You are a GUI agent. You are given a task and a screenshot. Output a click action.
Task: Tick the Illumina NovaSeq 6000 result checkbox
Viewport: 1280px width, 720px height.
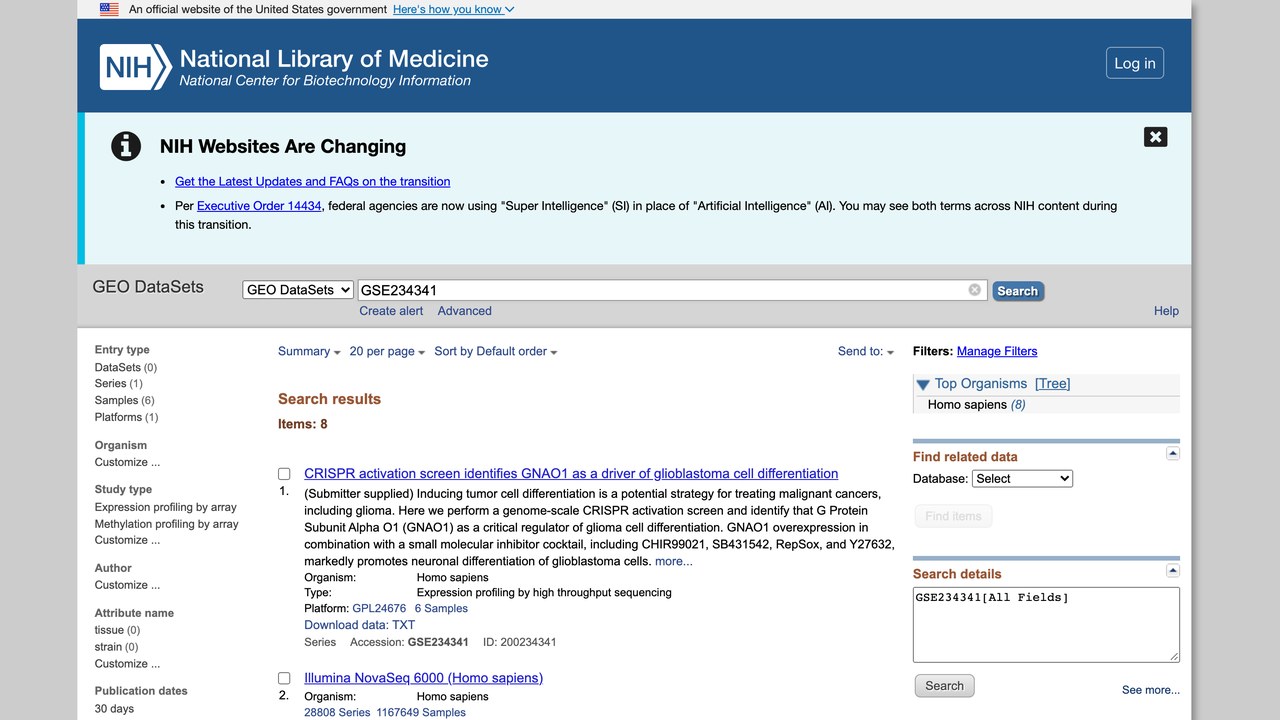click(x=284, y=678)
